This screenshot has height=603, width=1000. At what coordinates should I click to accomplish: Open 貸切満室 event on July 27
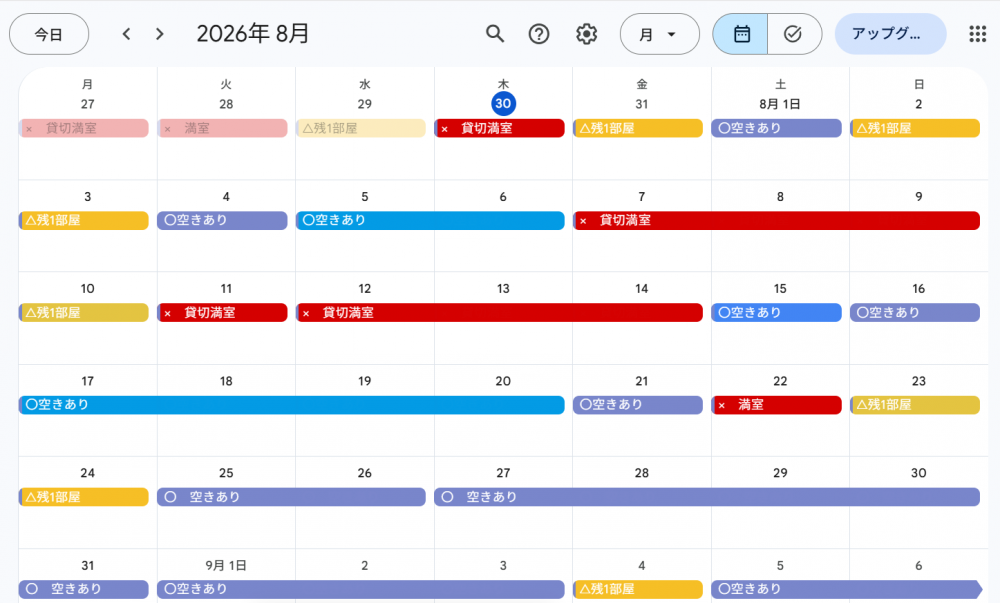pyautogui.click(x=84, y=128)
